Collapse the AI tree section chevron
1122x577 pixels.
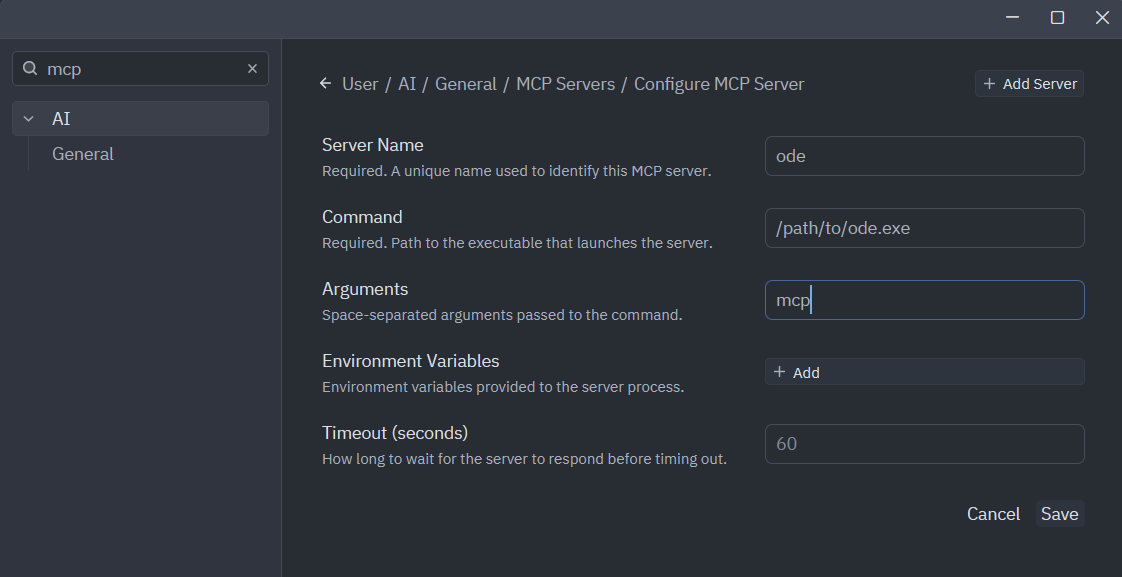pos(29,119)
